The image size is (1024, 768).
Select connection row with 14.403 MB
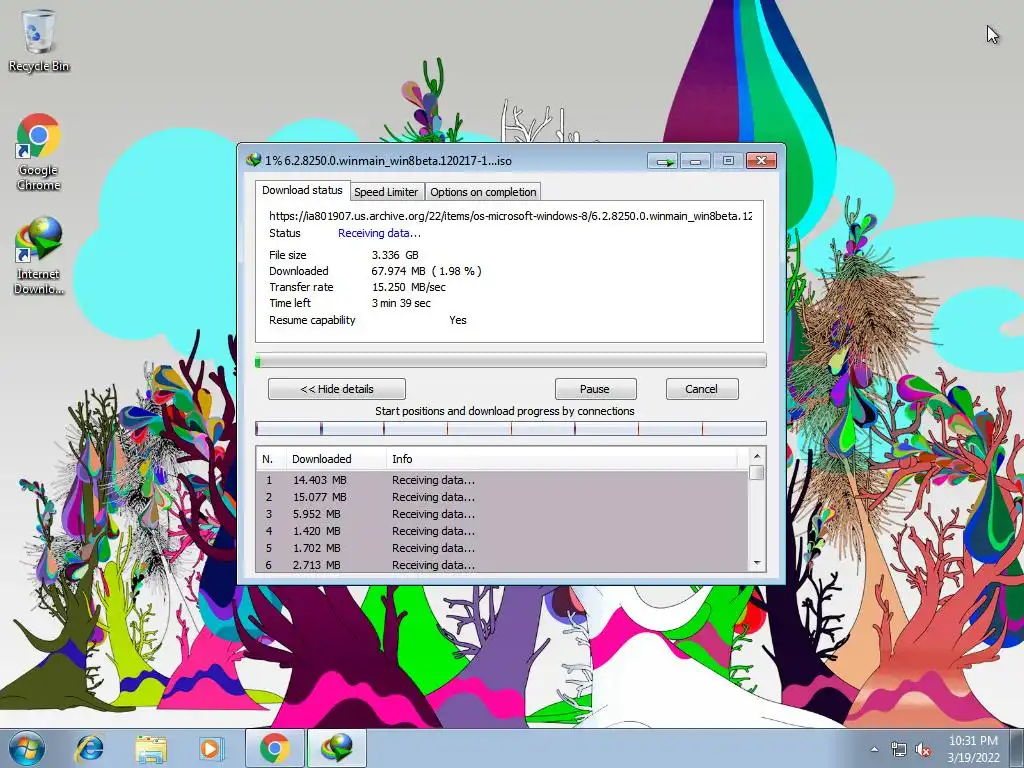[x=502, y=480]
